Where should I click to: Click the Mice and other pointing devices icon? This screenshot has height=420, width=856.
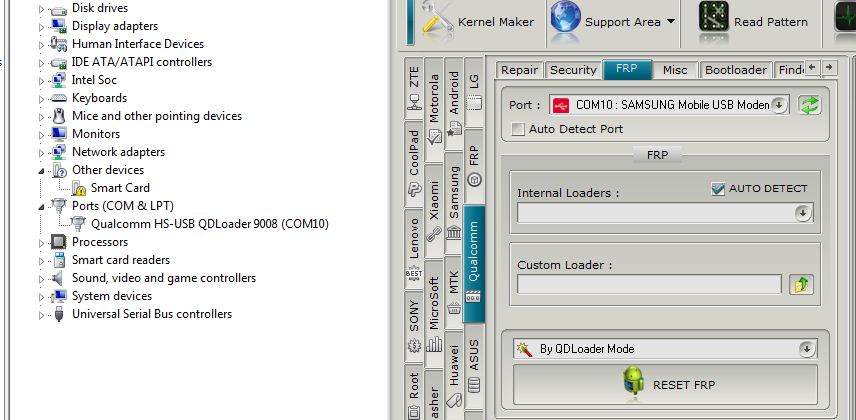[x=58, y=116]
